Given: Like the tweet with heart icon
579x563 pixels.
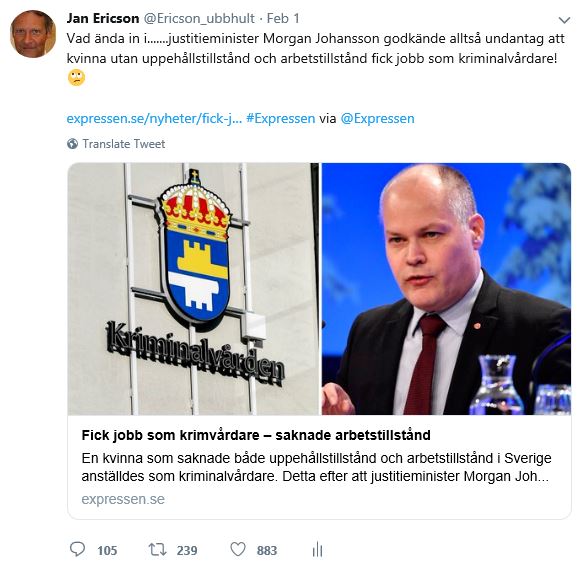Looking at the screenshot, I should [x=238, y=549].
